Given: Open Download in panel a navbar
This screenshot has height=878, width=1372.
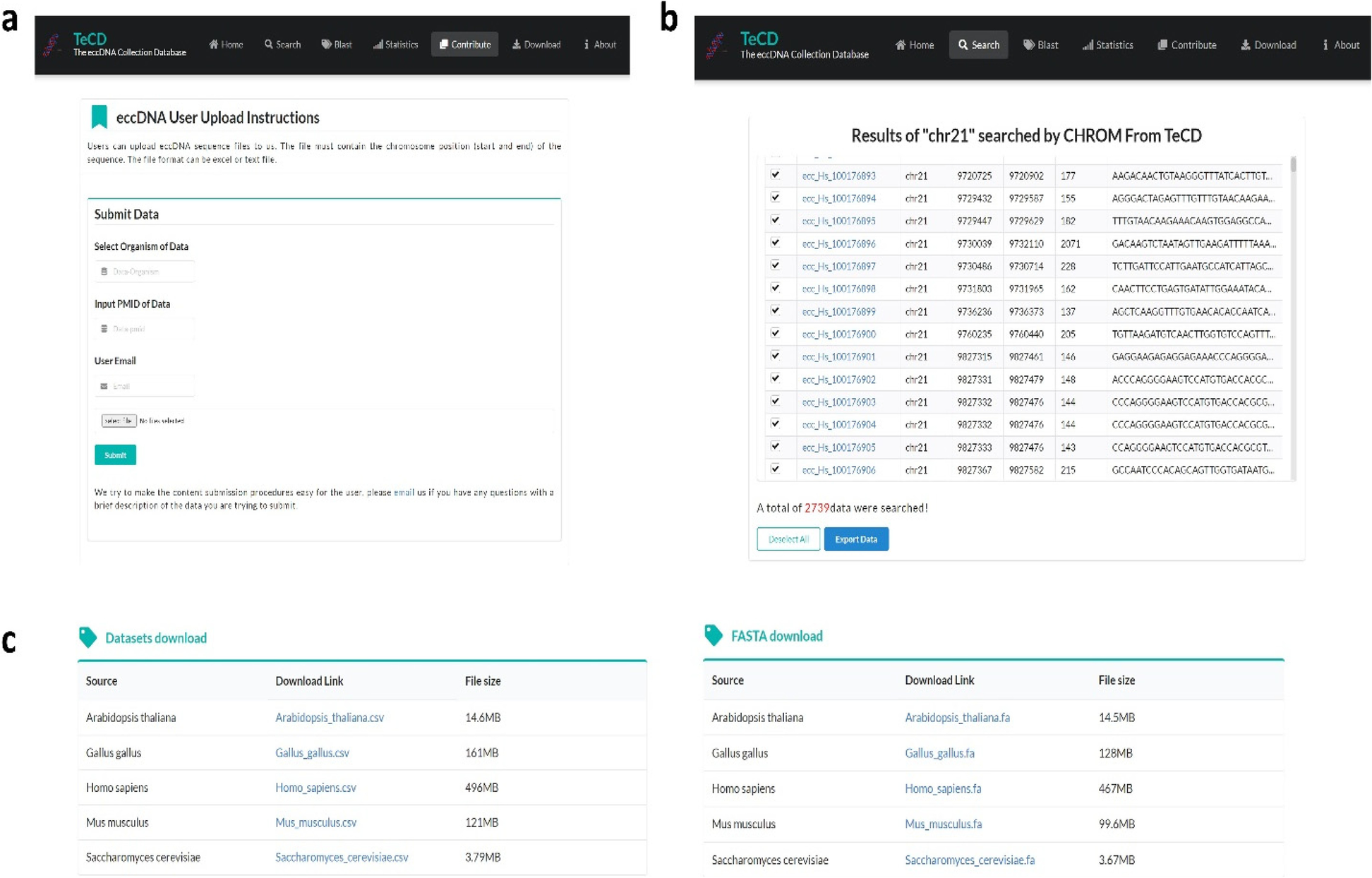Looking at the screenshot, I should (x=536, y=44).
